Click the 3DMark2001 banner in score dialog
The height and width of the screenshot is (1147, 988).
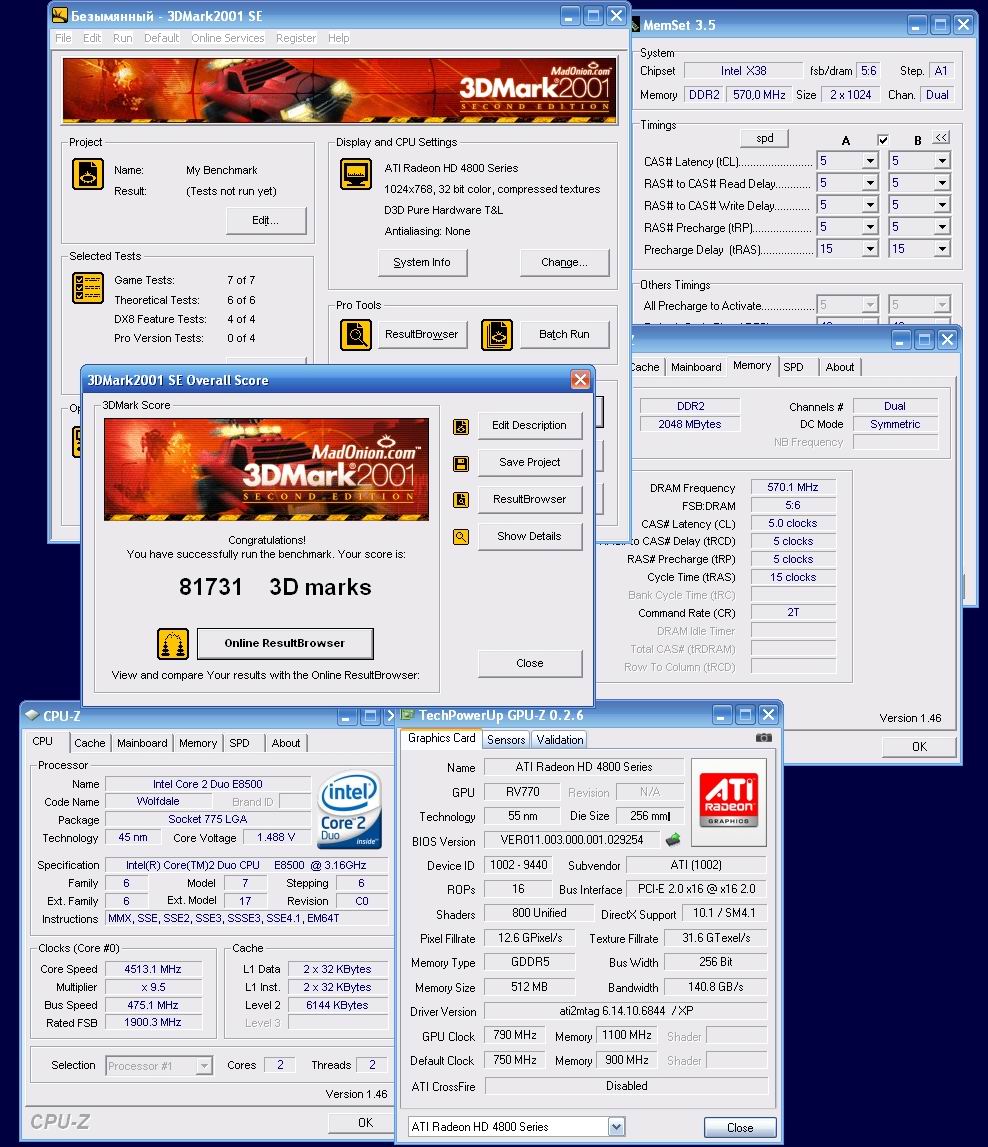[x=266, y=470]
